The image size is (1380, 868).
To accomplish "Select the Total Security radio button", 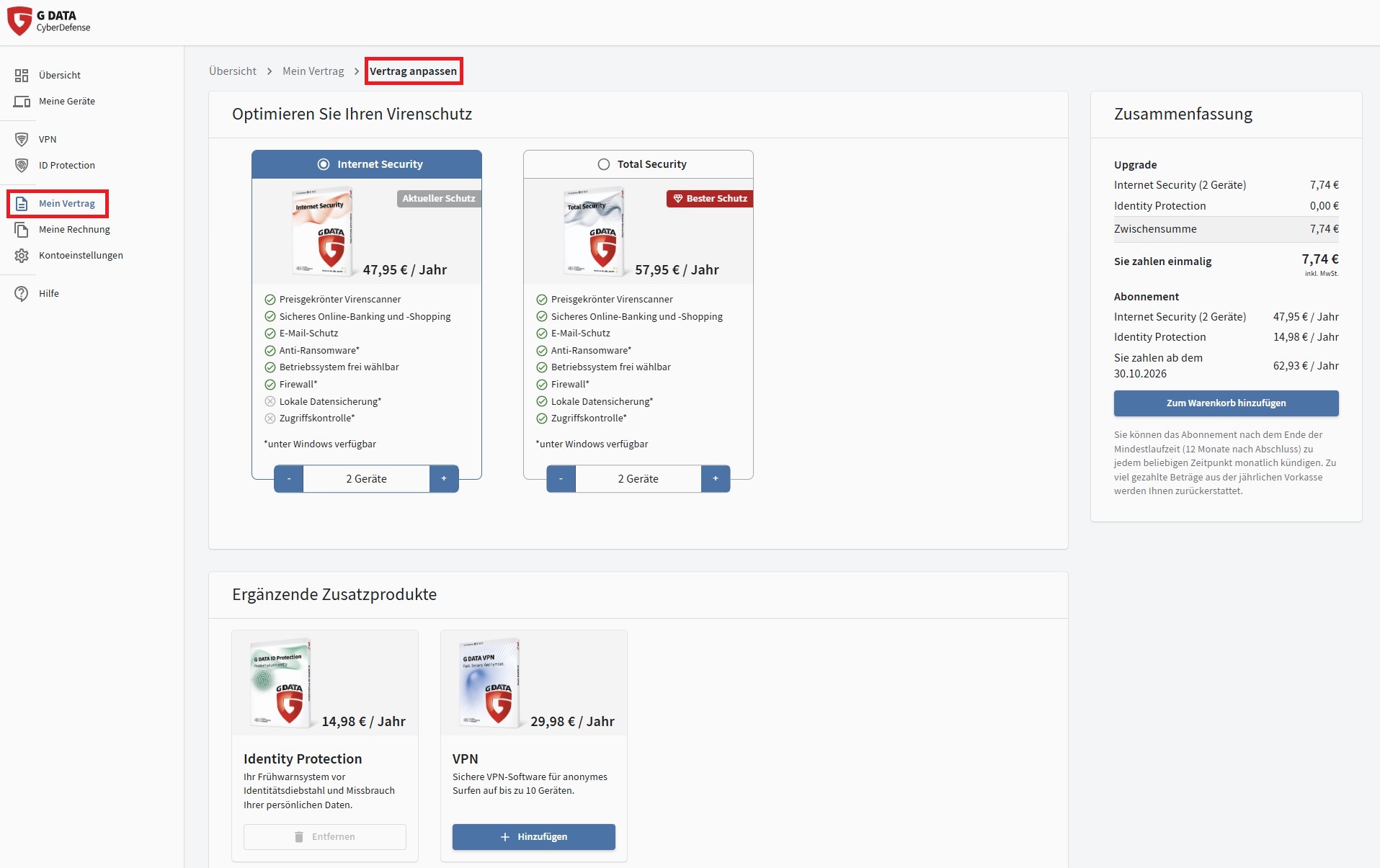I will [x=604, y=164].
